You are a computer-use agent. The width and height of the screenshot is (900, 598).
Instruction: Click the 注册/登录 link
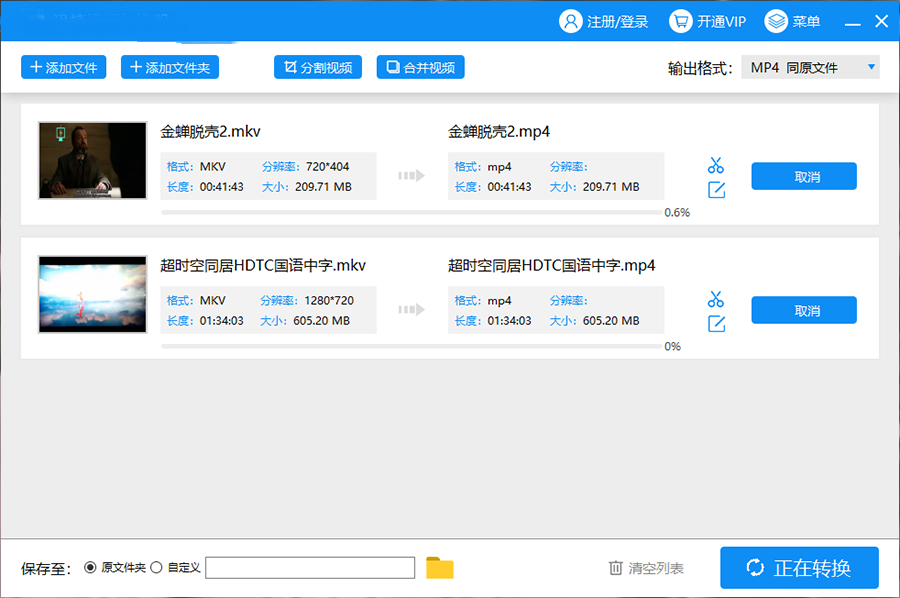coord(618,22)
